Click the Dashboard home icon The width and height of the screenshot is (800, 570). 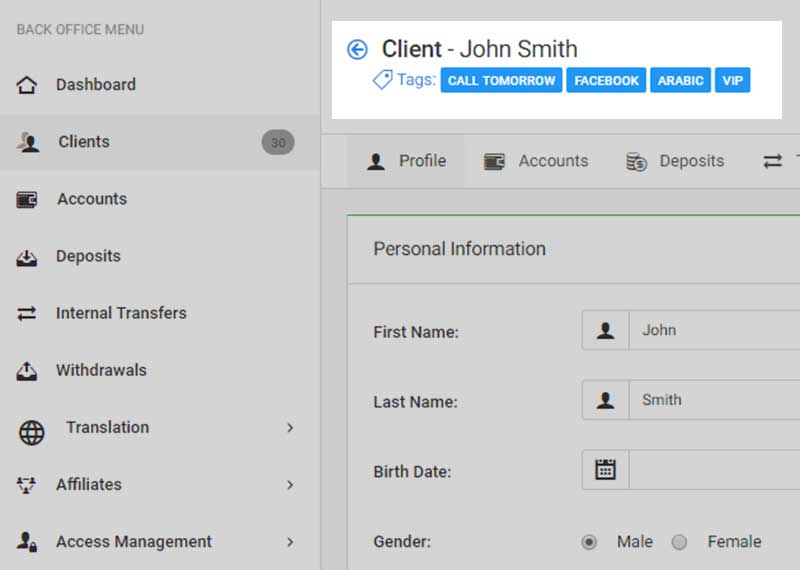27,85
